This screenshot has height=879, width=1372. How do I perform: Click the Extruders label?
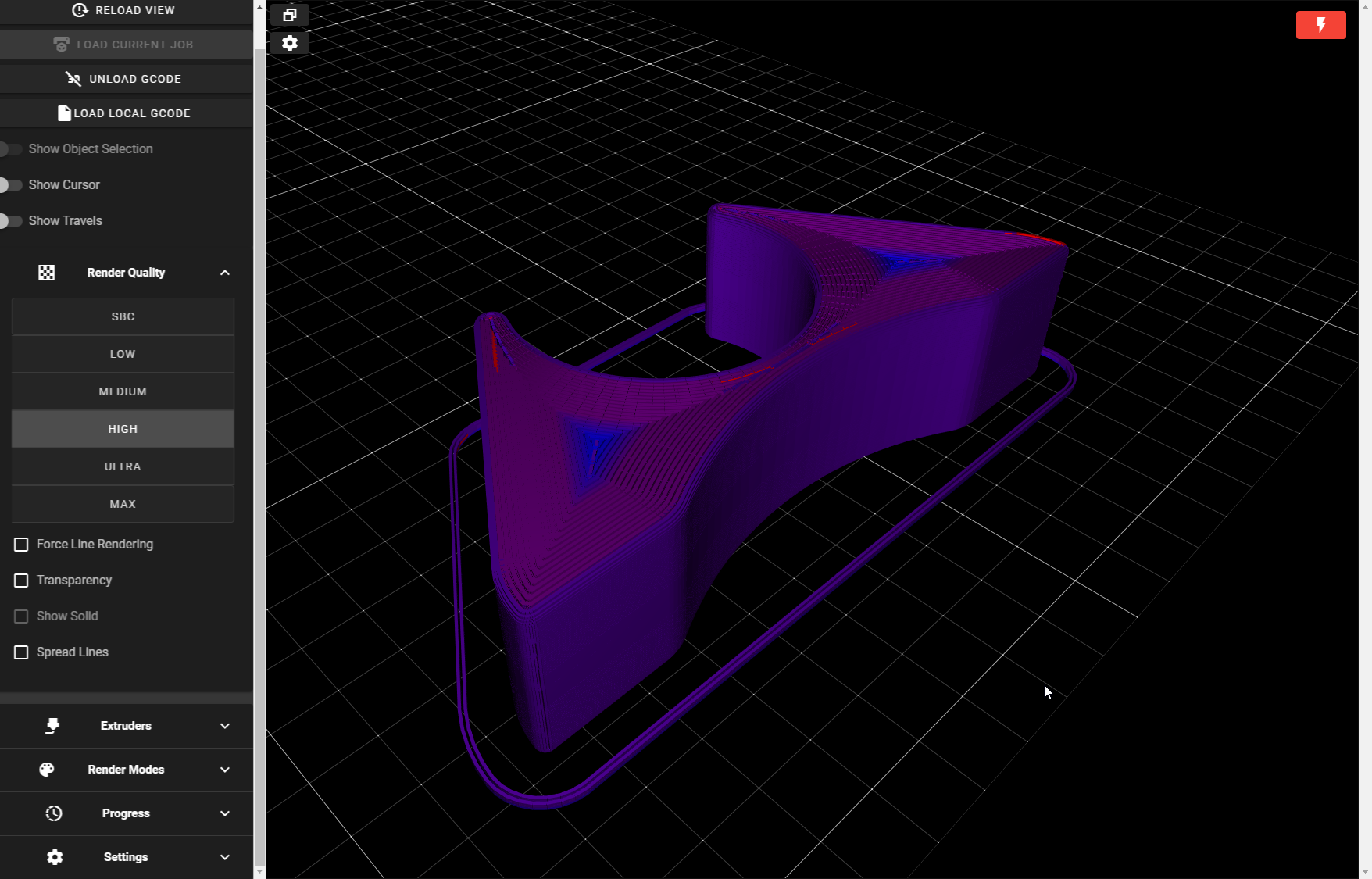coord(126,726)
